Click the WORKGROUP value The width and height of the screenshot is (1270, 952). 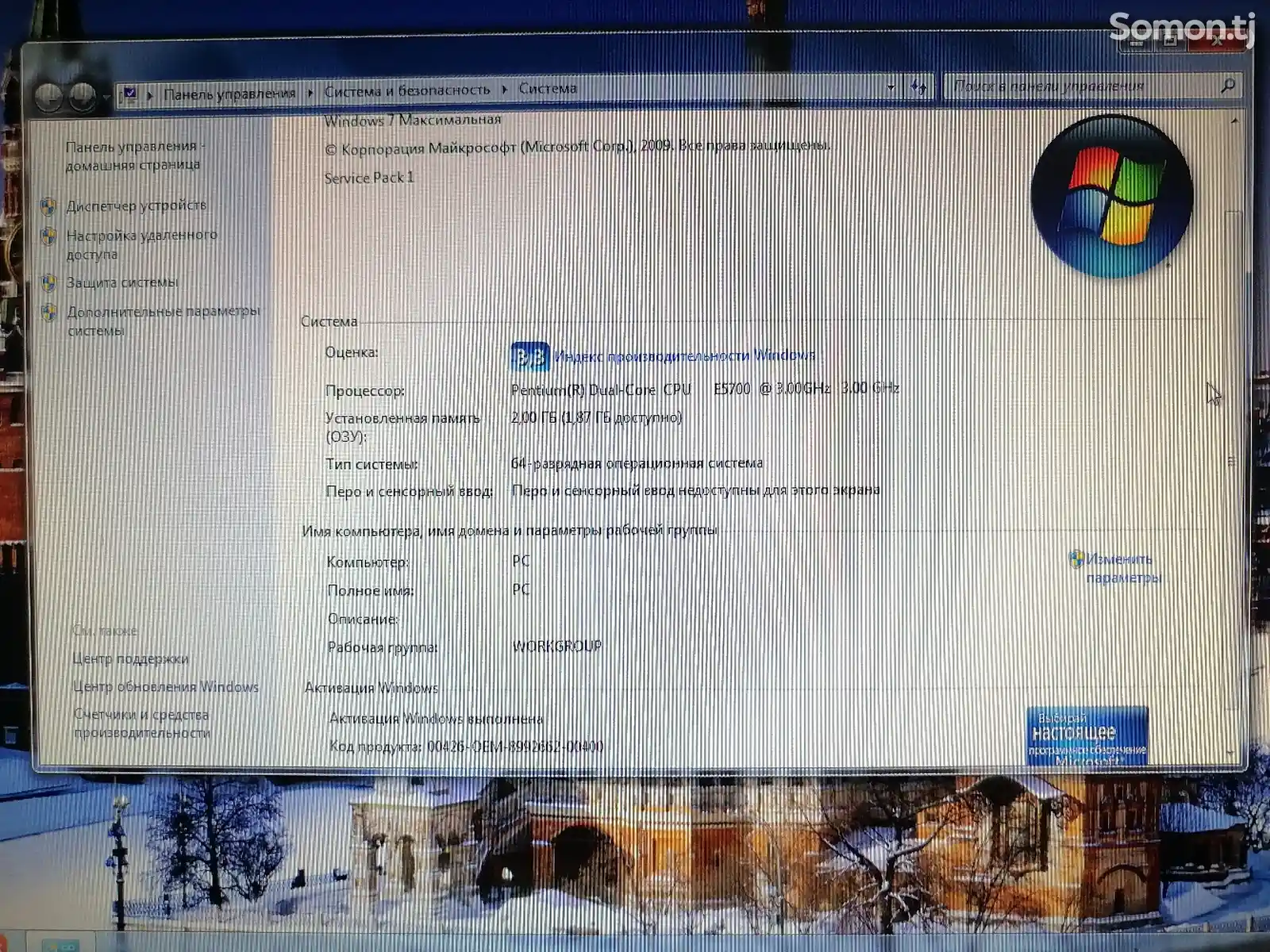point(557,646)
